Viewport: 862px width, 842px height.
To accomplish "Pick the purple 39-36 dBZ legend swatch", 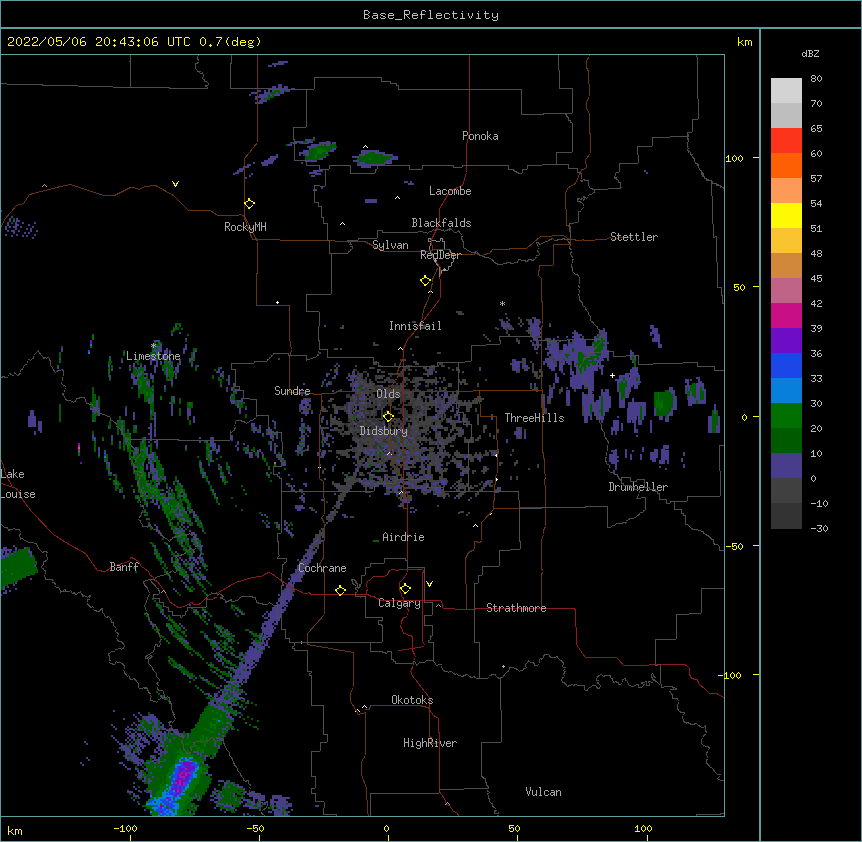I will pos(786,341).
